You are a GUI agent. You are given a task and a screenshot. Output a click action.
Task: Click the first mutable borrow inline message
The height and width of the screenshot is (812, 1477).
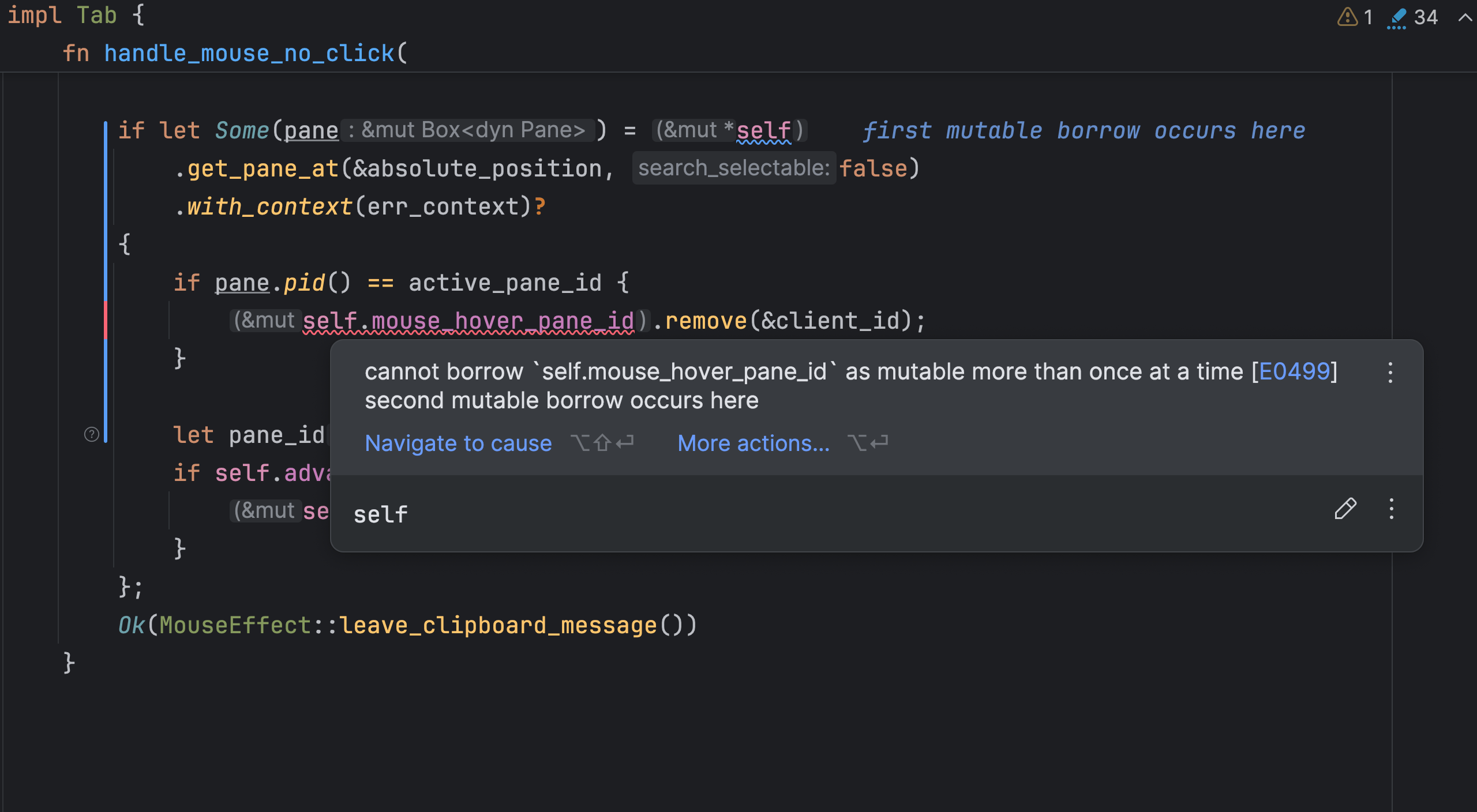point(1084,131)
